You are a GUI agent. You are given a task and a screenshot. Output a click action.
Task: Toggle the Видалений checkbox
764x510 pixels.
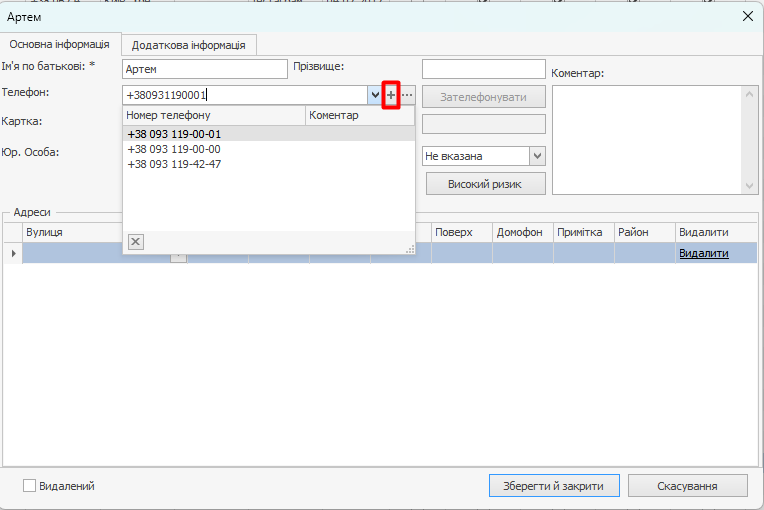pos(30,486)
